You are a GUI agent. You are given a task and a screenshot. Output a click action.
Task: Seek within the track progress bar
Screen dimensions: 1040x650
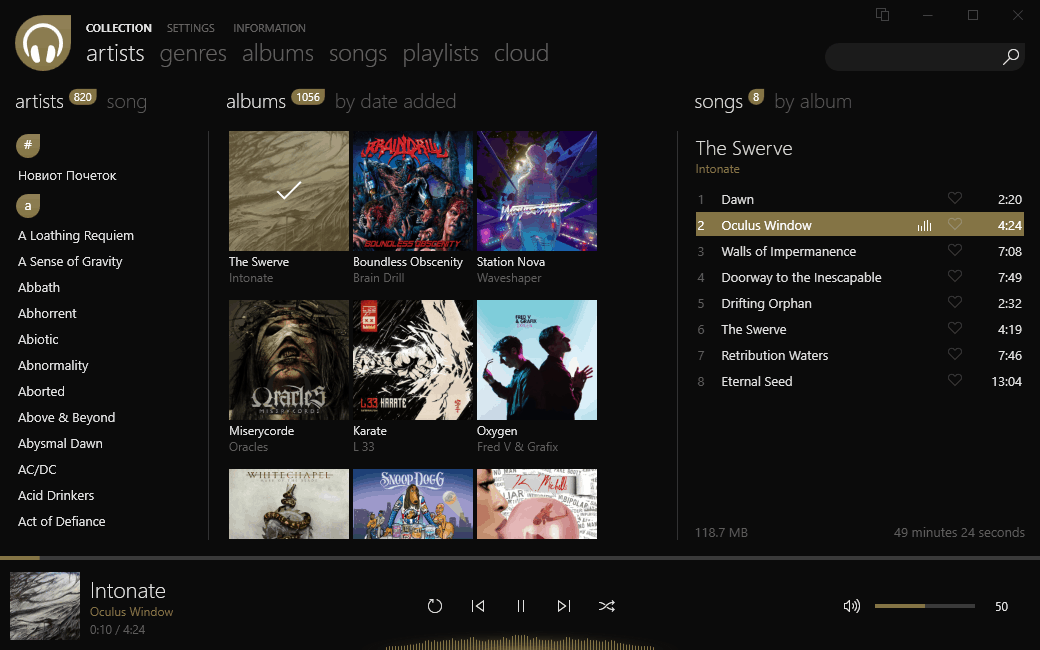pos(520,558)
